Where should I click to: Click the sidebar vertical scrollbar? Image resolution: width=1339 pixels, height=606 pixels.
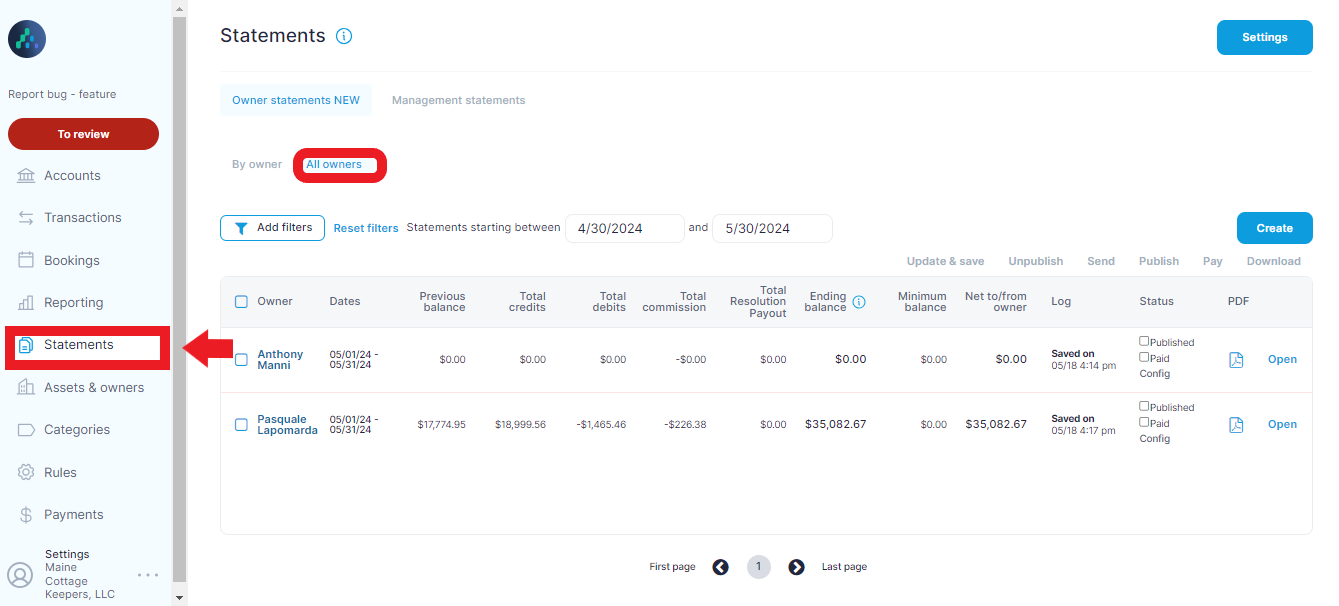179,300
